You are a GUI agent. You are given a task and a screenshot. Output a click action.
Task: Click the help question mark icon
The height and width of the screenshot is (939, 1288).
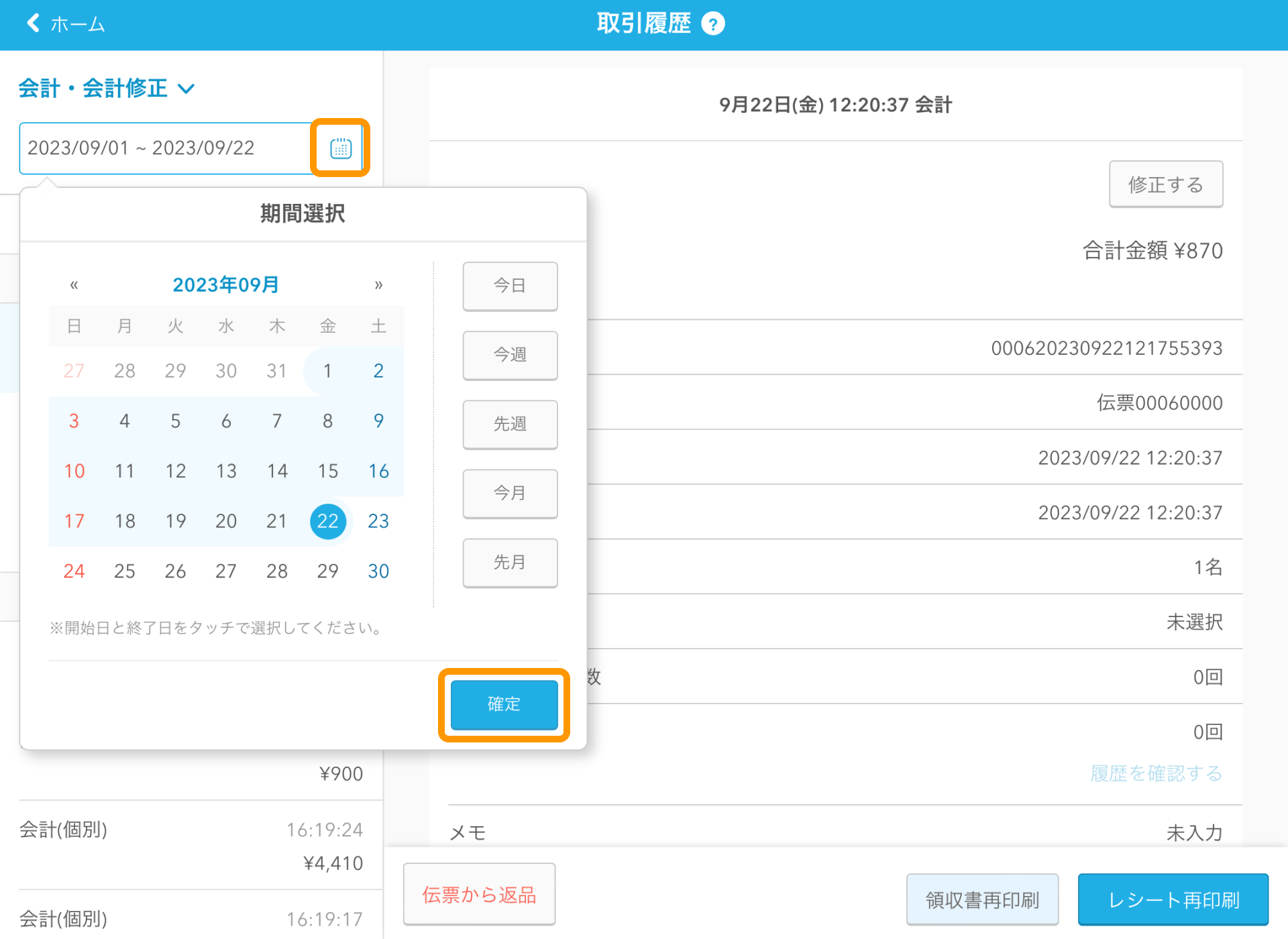712,24
